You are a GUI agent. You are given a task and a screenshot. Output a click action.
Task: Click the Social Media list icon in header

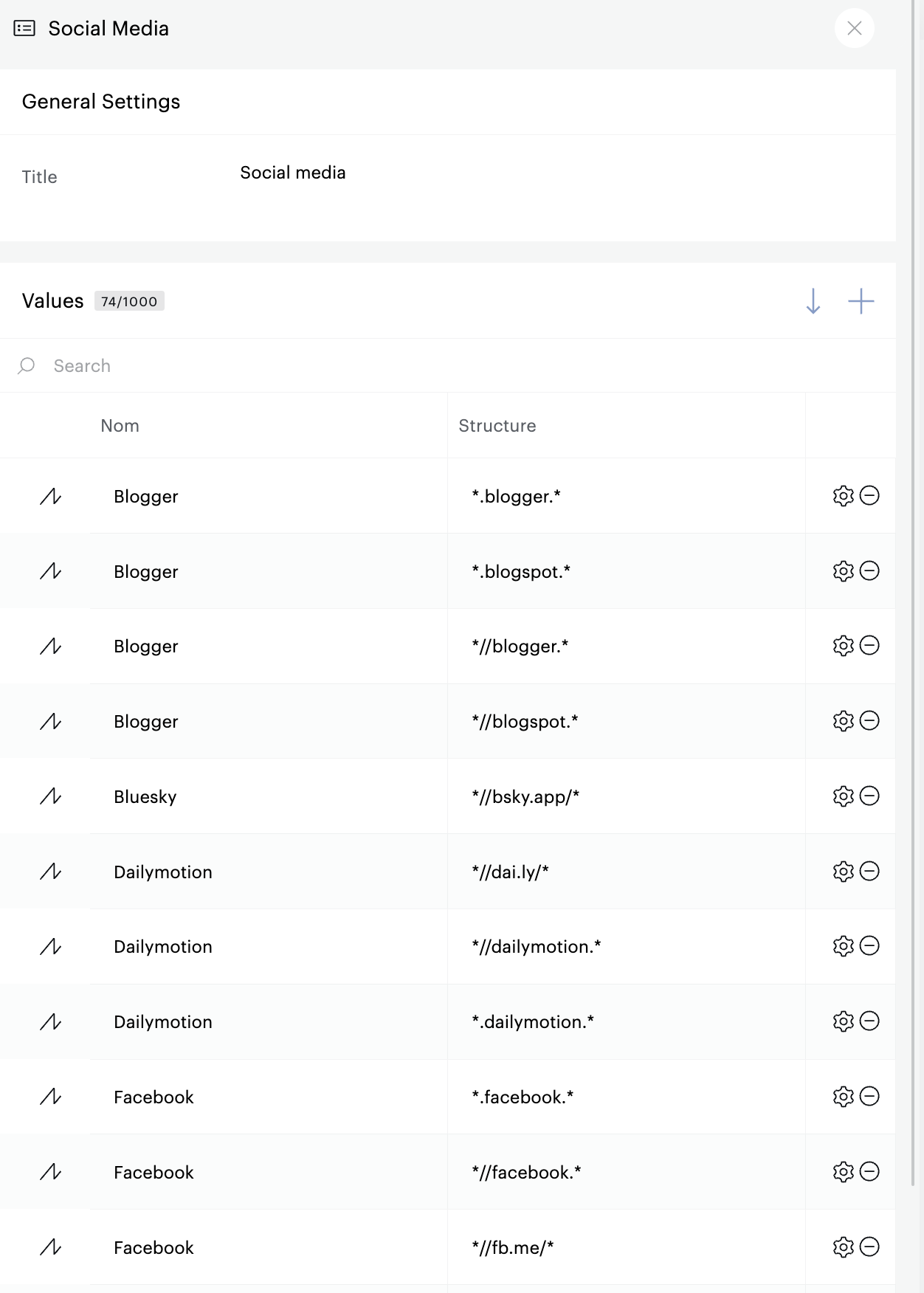pos(24,29)
